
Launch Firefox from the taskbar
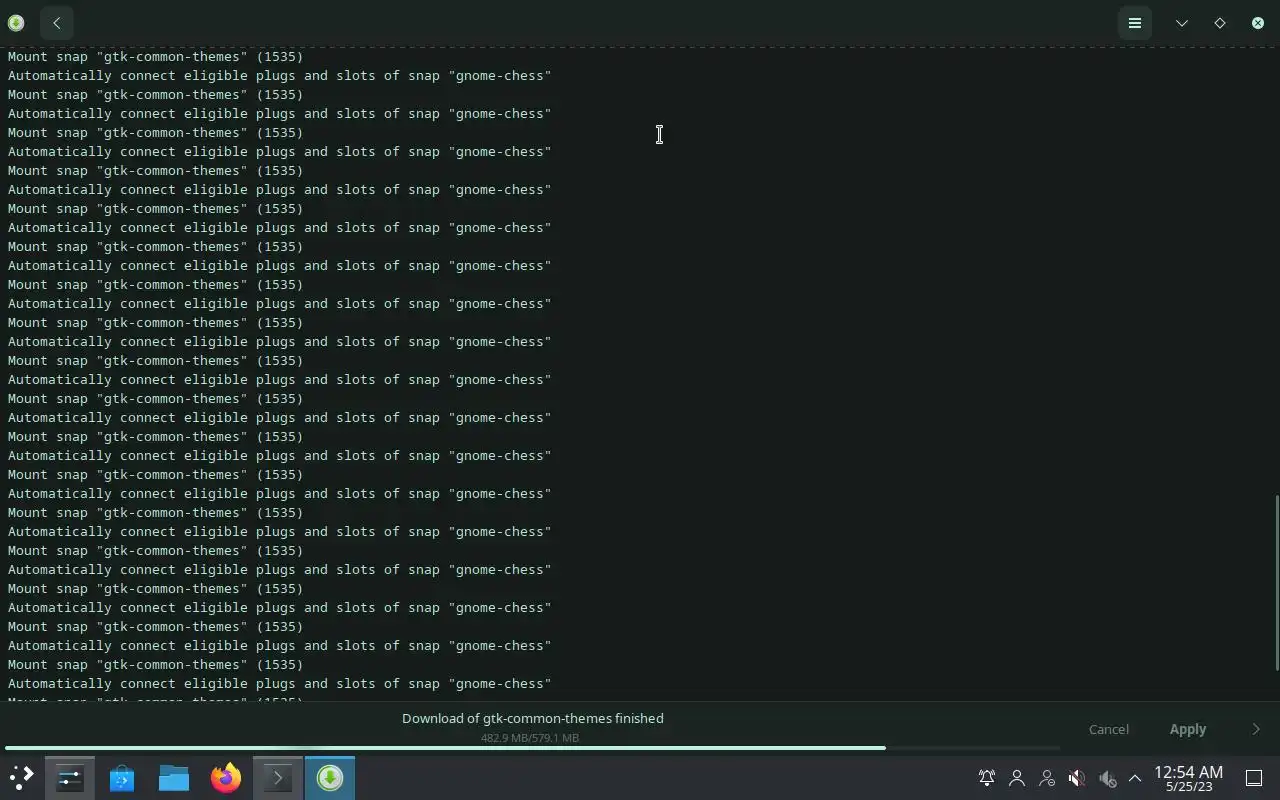pyautogui.click(x=226, y=778)
